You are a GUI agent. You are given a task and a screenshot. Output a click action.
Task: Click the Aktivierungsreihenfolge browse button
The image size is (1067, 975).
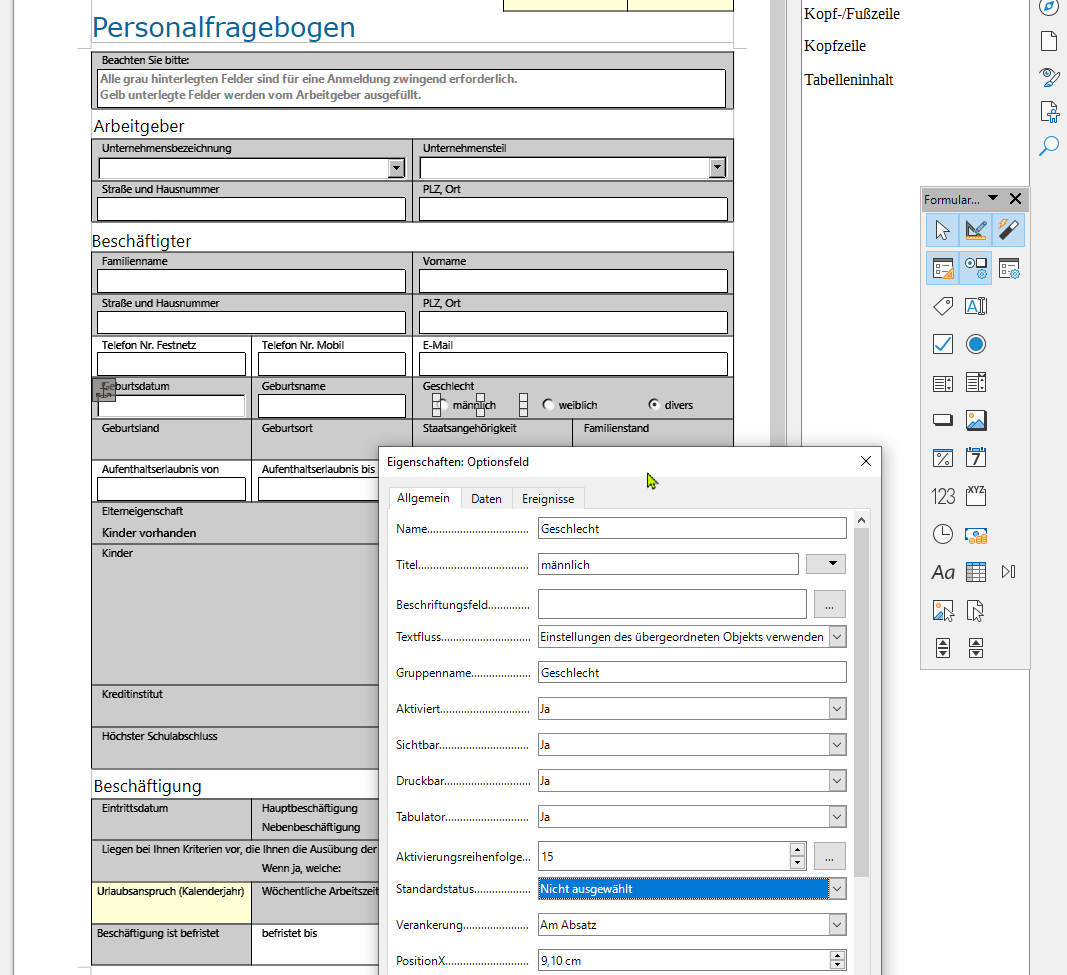[x=830, y=856]
